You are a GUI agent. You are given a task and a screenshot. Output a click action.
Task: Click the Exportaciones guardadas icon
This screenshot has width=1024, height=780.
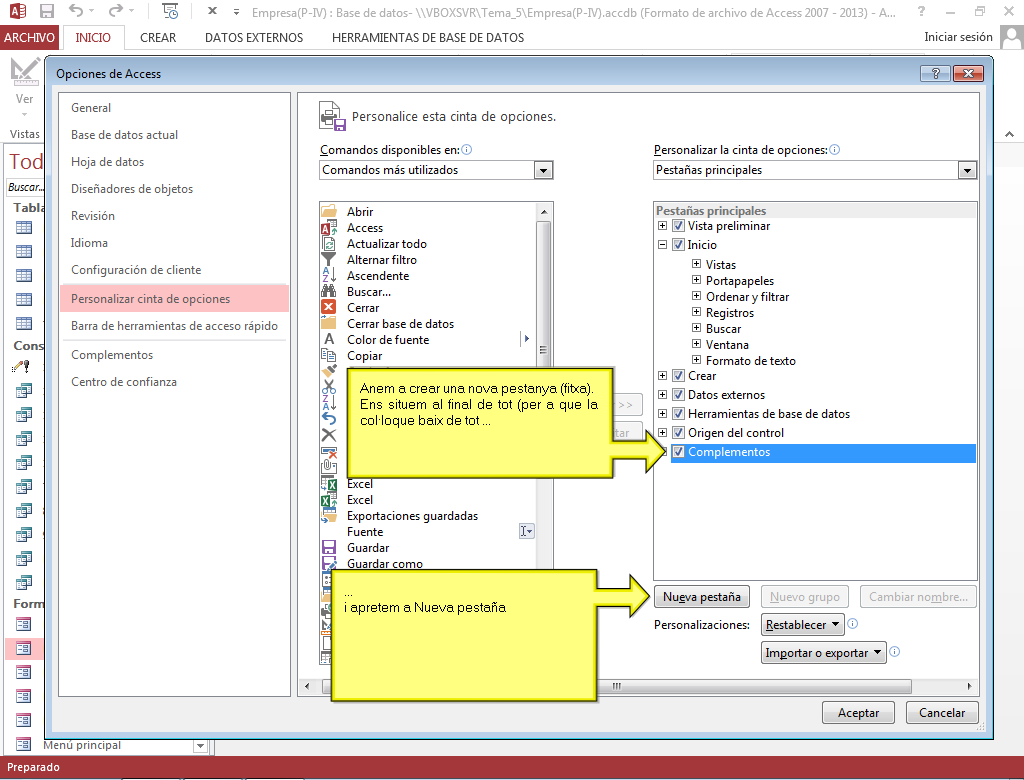click(x=329, y=515)
